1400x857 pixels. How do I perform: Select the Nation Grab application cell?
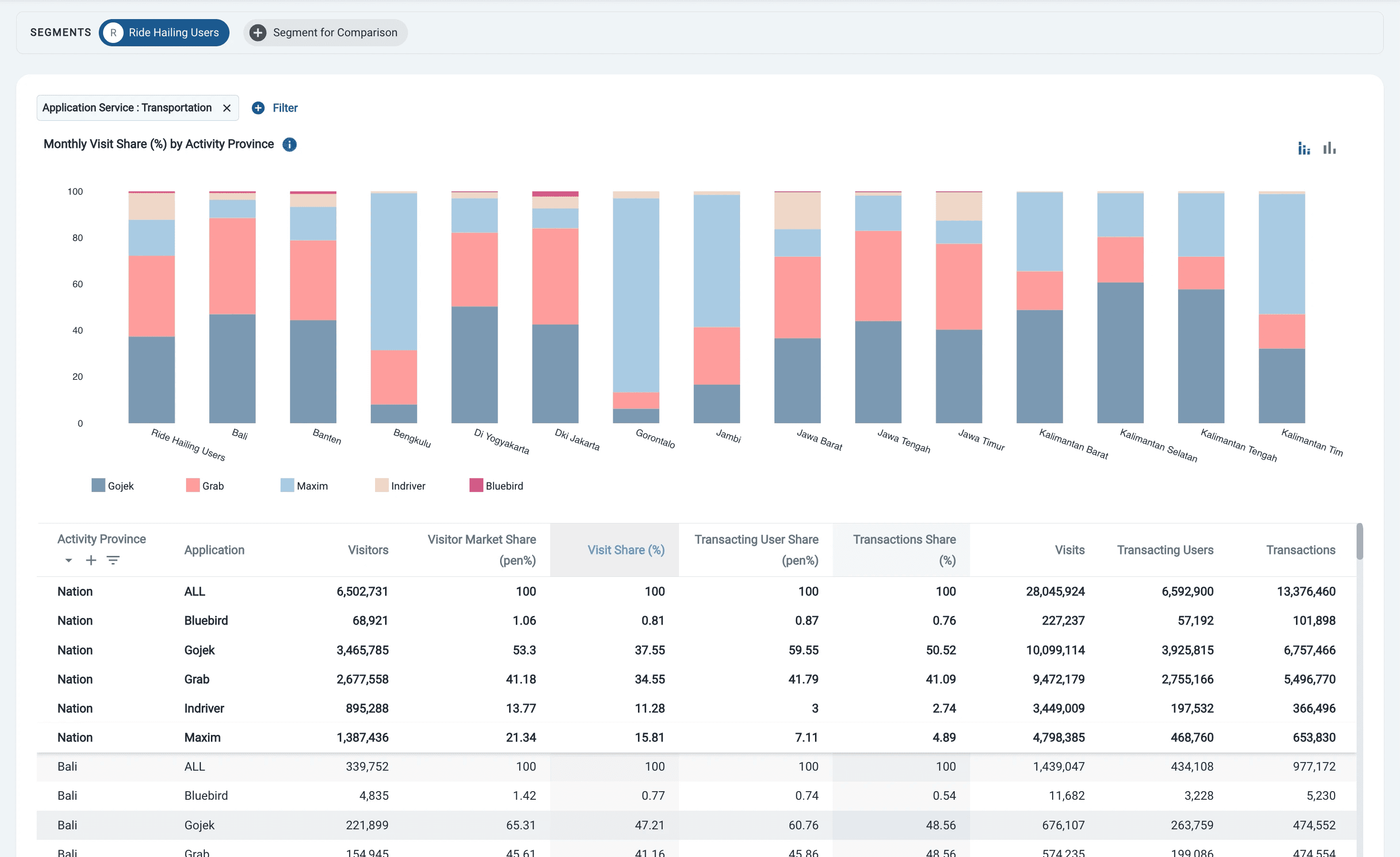[x=197, y=679]
